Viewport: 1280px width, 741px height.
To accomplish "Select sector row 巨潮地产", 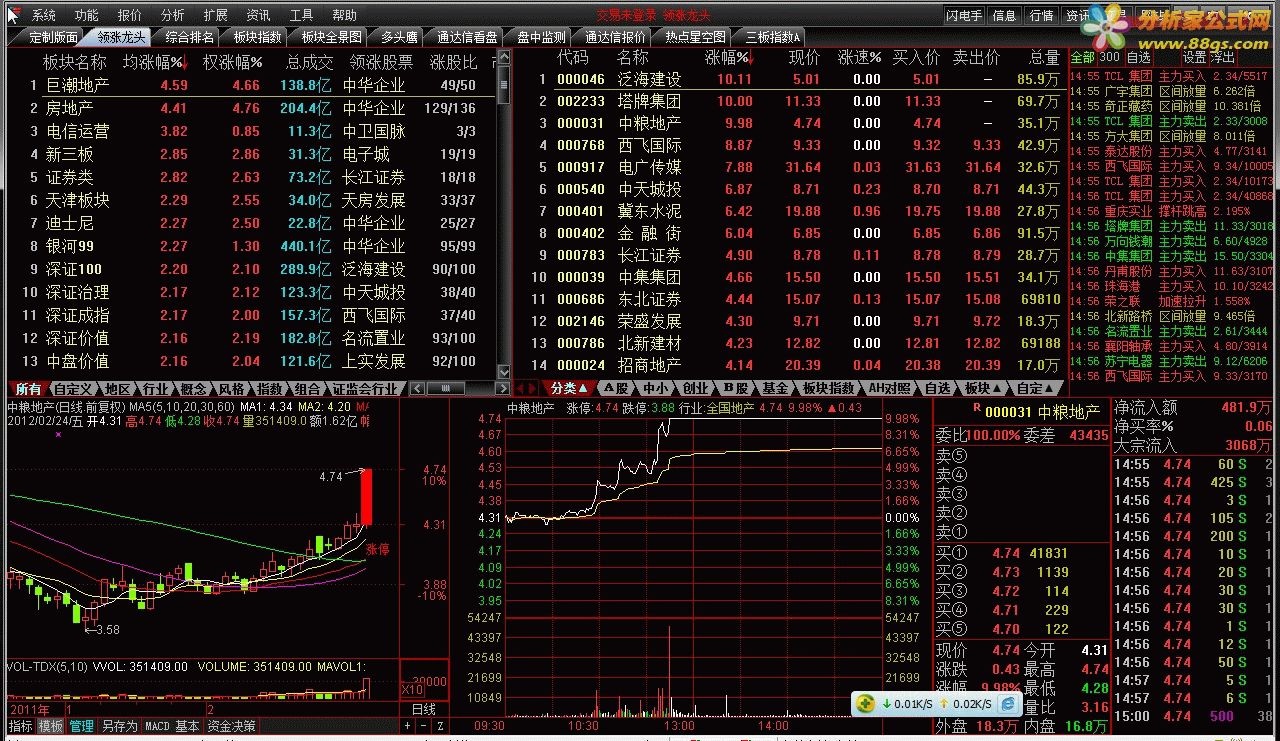I will coord(252,85).
